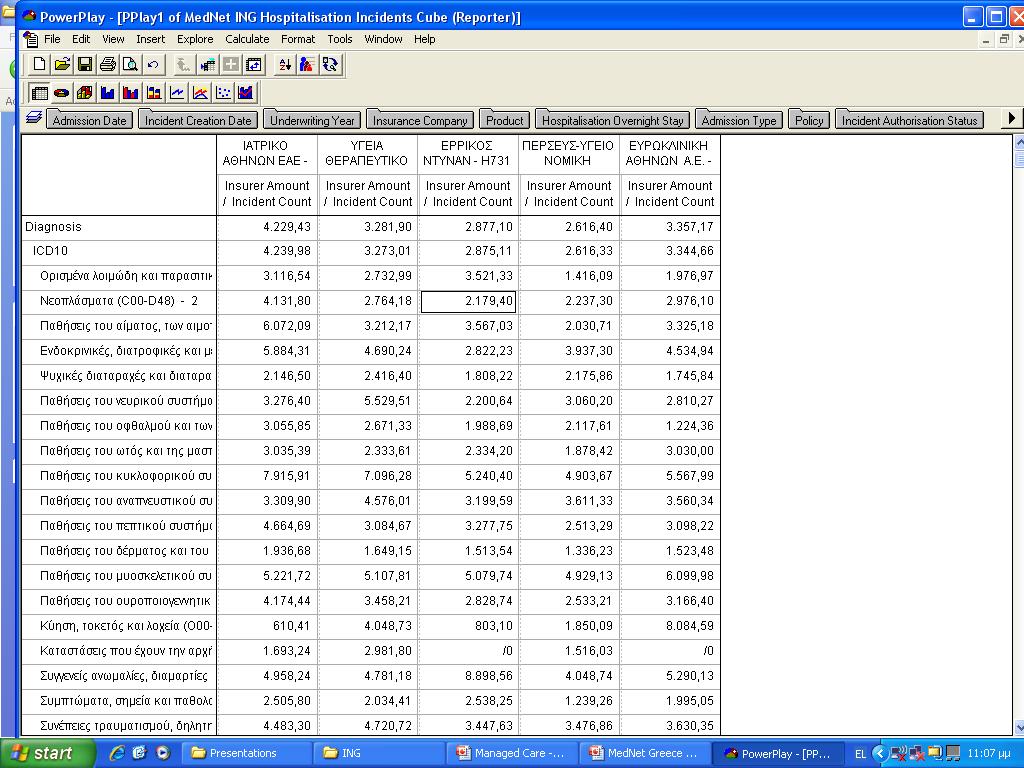1024x768 pixels.
Task: Open the Incident Creation Date dimension folder
Action: [198, 120]
